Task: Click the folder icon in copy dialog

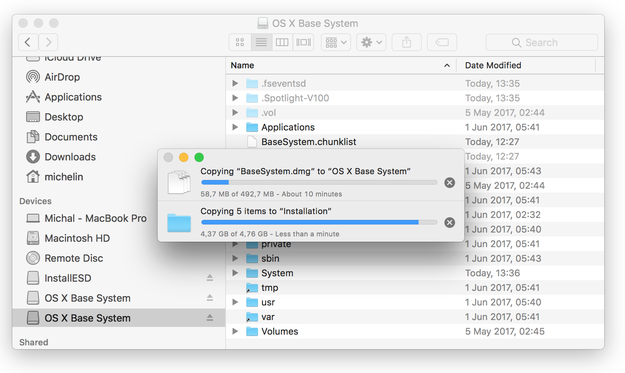Action: 179,223
